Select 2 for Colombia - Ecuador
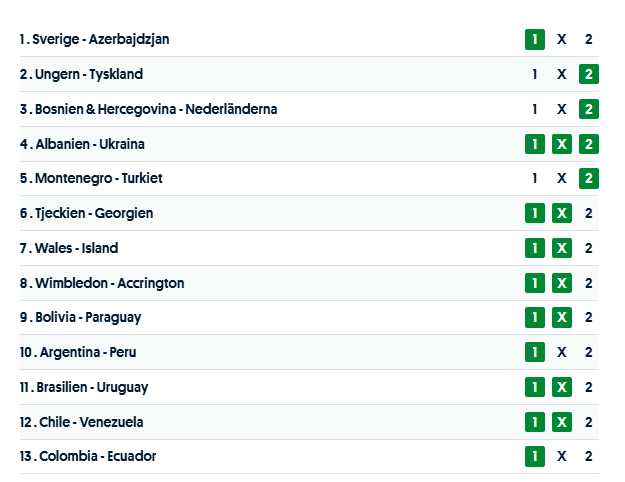 [x=589, y=456]
